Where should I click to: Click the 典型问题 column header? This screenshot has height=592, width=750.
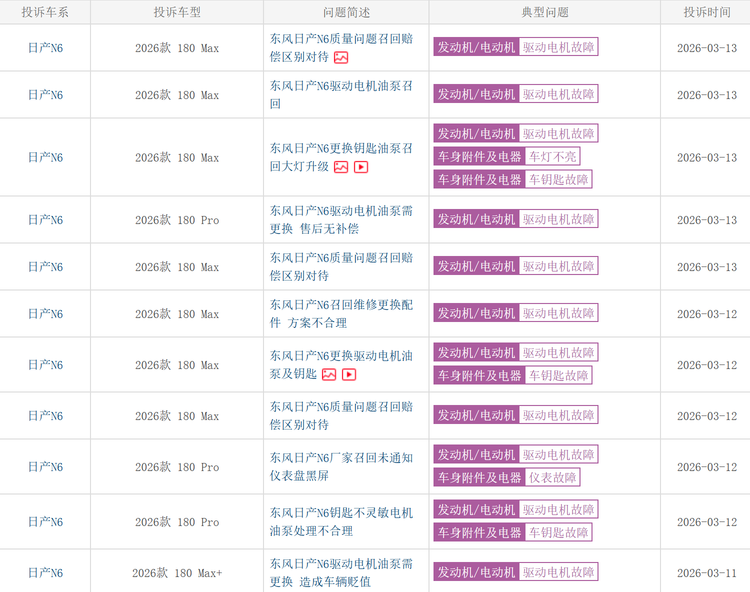[545, 12]
